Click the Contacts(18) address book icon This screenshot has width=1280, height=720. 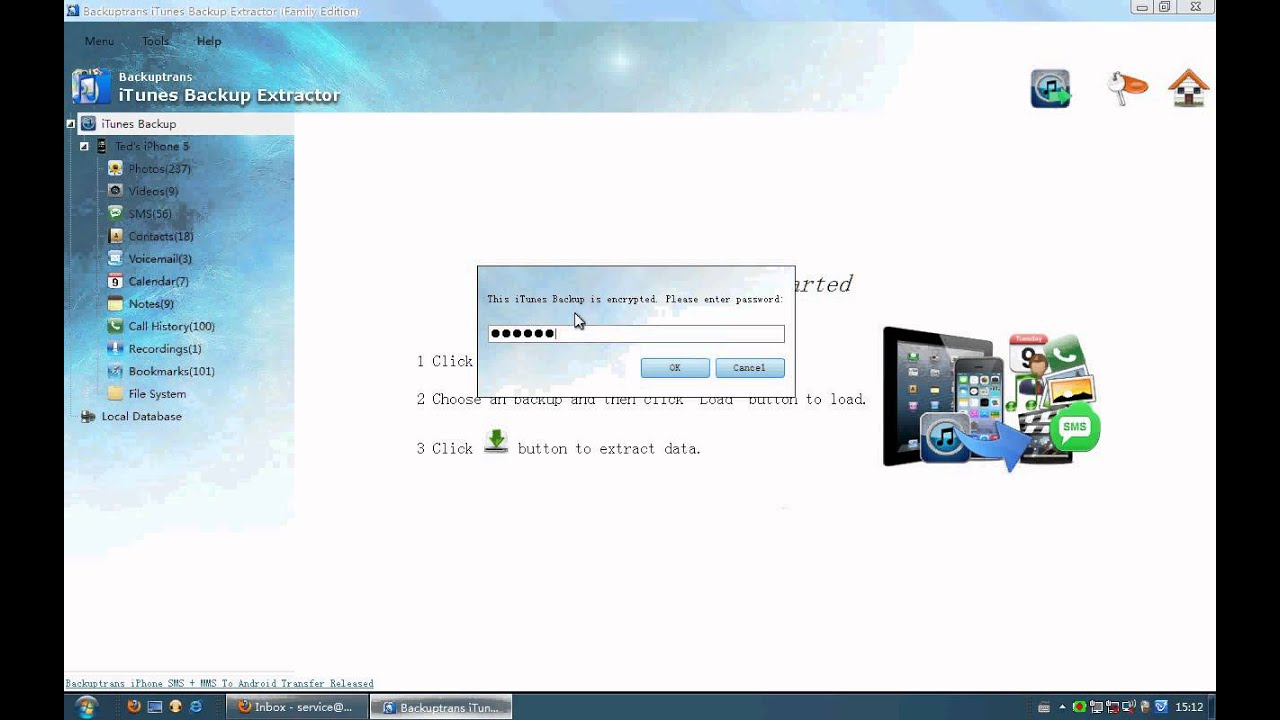point(115,236)
